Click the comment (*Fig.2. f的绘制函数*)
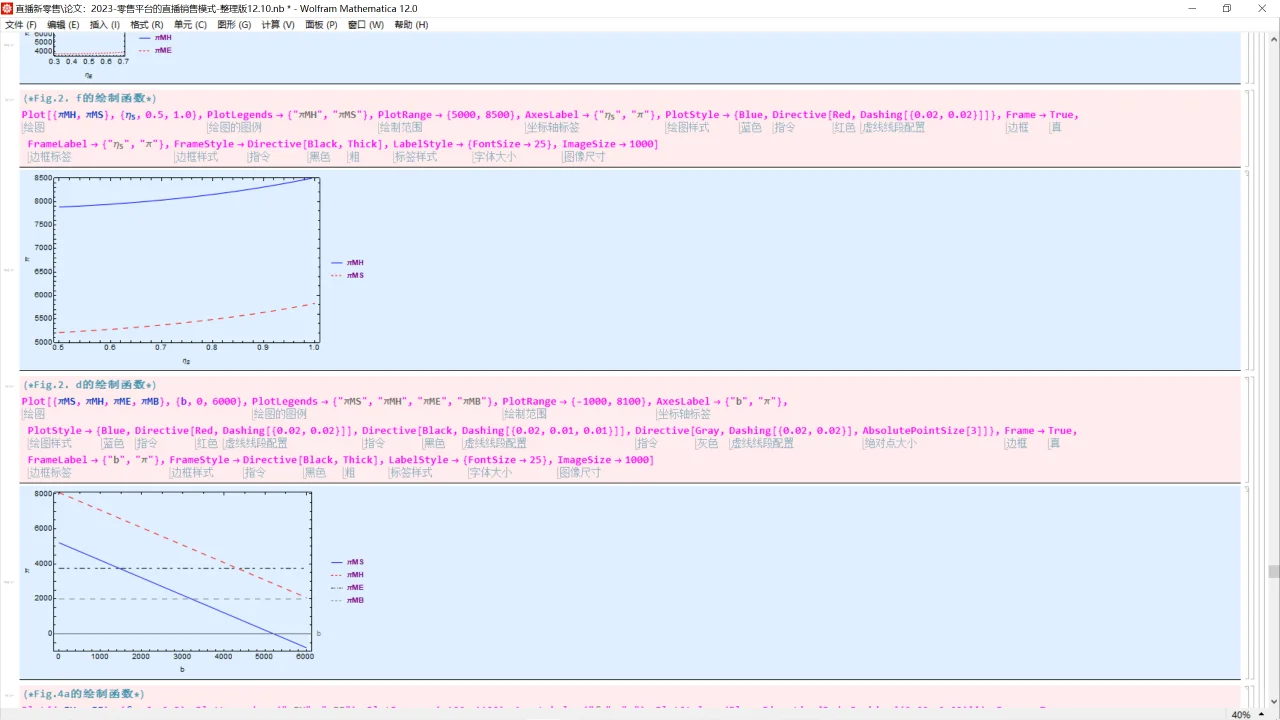The height and width of the screenshot is (720, 1280). point(89,99)
